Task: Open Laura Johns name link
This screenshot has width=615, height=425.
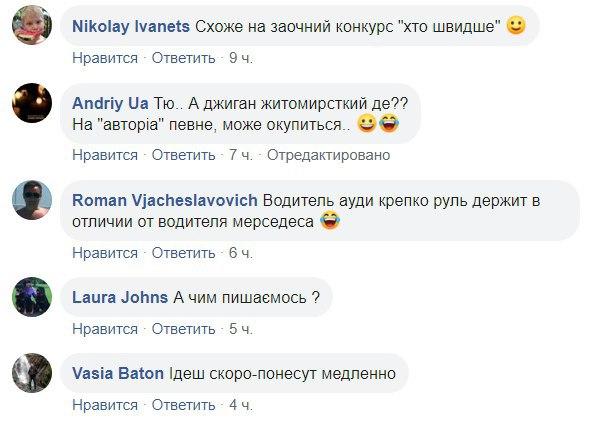Action: click(x=120, y=297)
